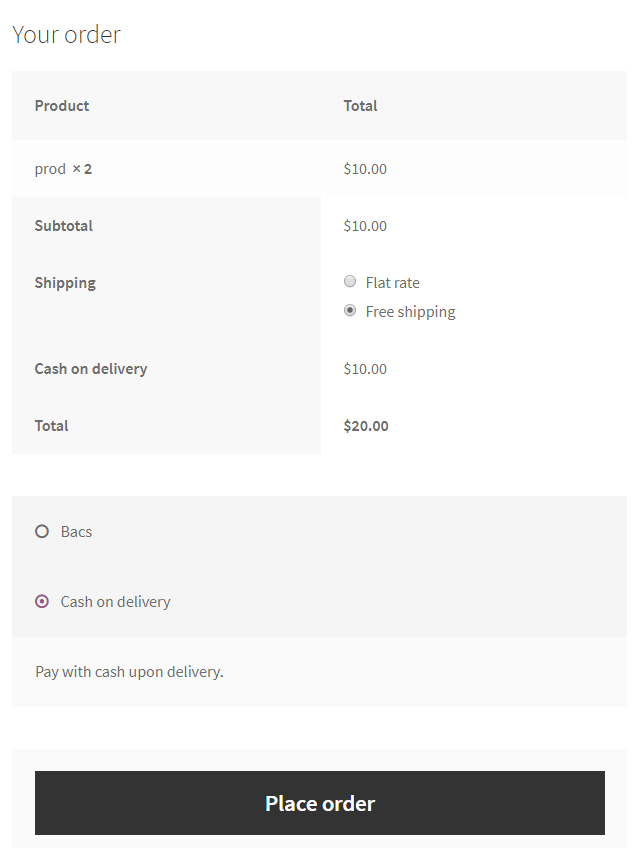The height and width of the screenshot is (848, 638).
Task: Select the Bacs payment radio button
Action: 42,531
